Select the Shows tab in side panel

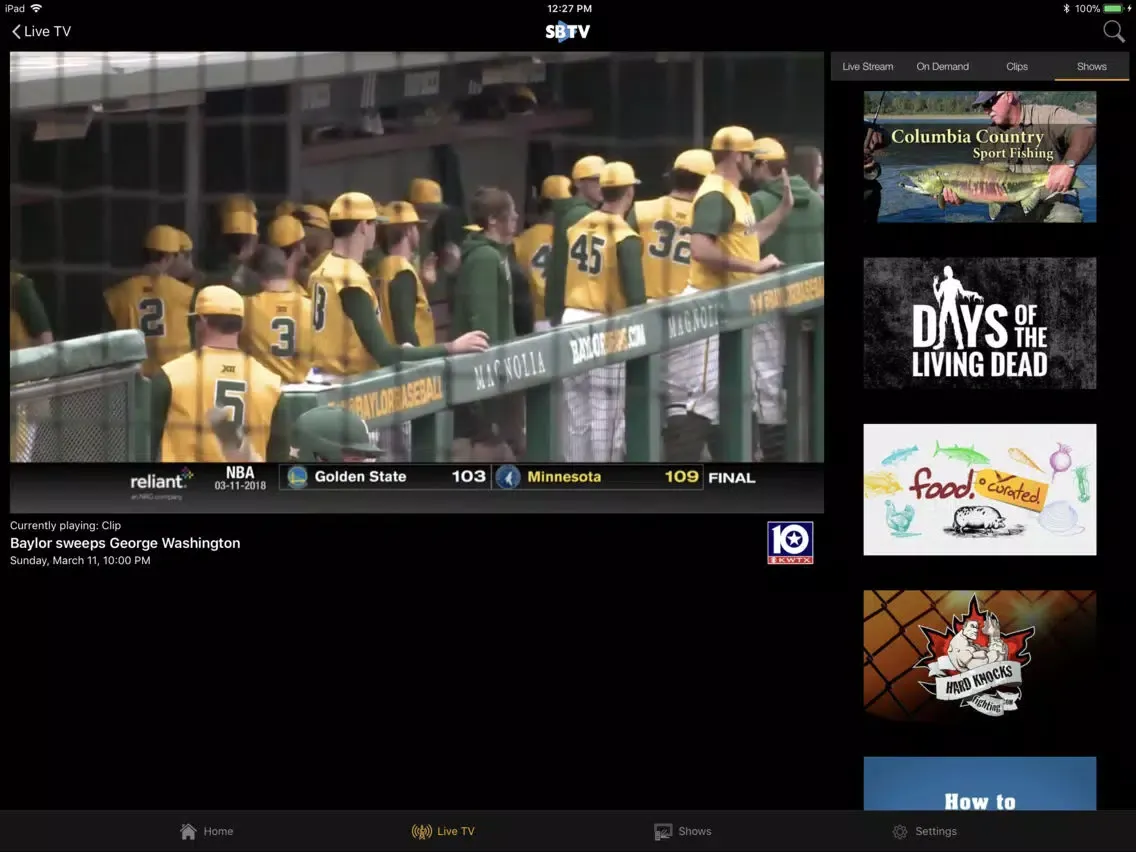click(1091, 66)
